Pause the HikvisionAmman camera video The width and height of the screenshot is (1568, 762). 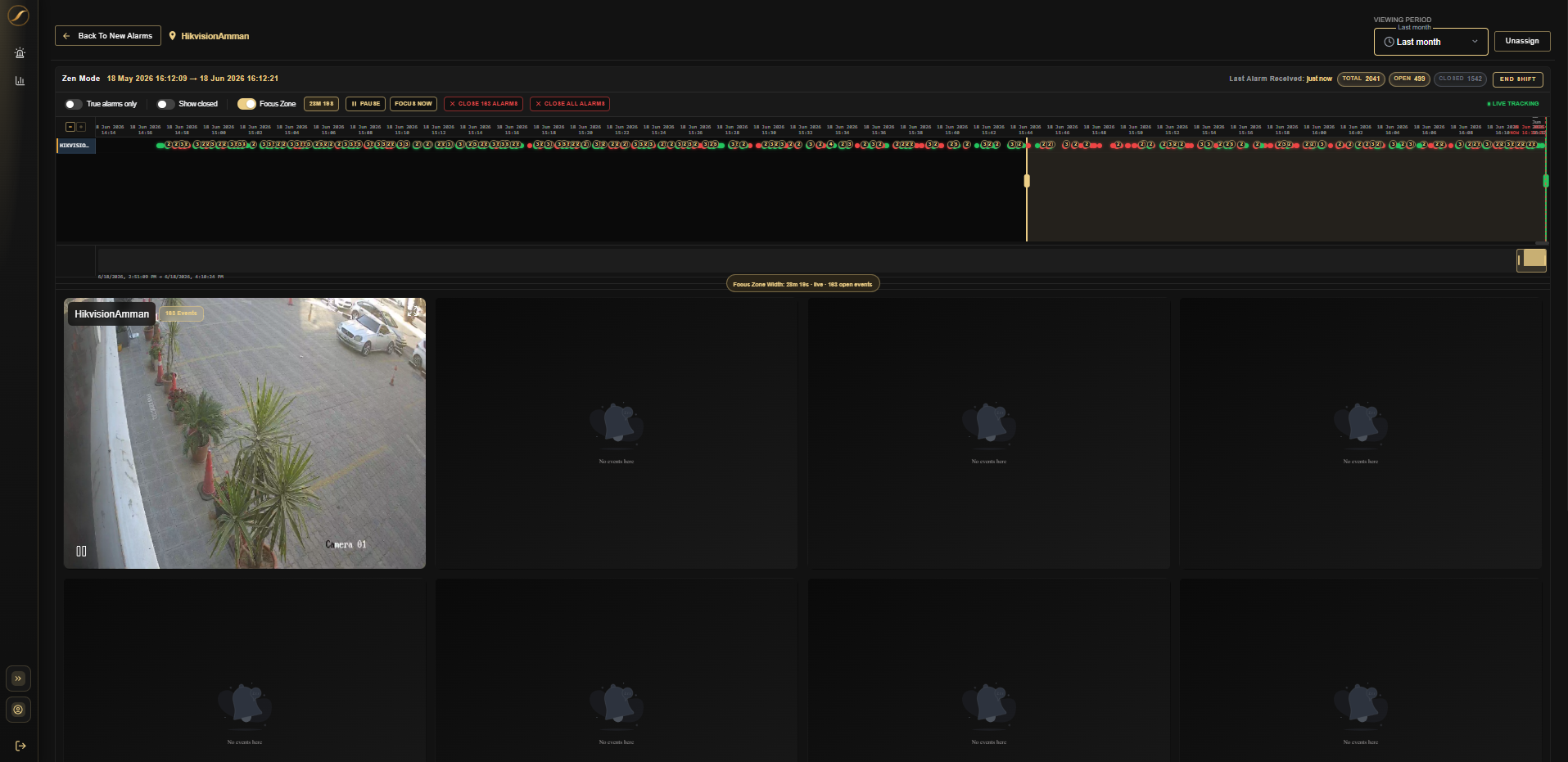[81, 551]
